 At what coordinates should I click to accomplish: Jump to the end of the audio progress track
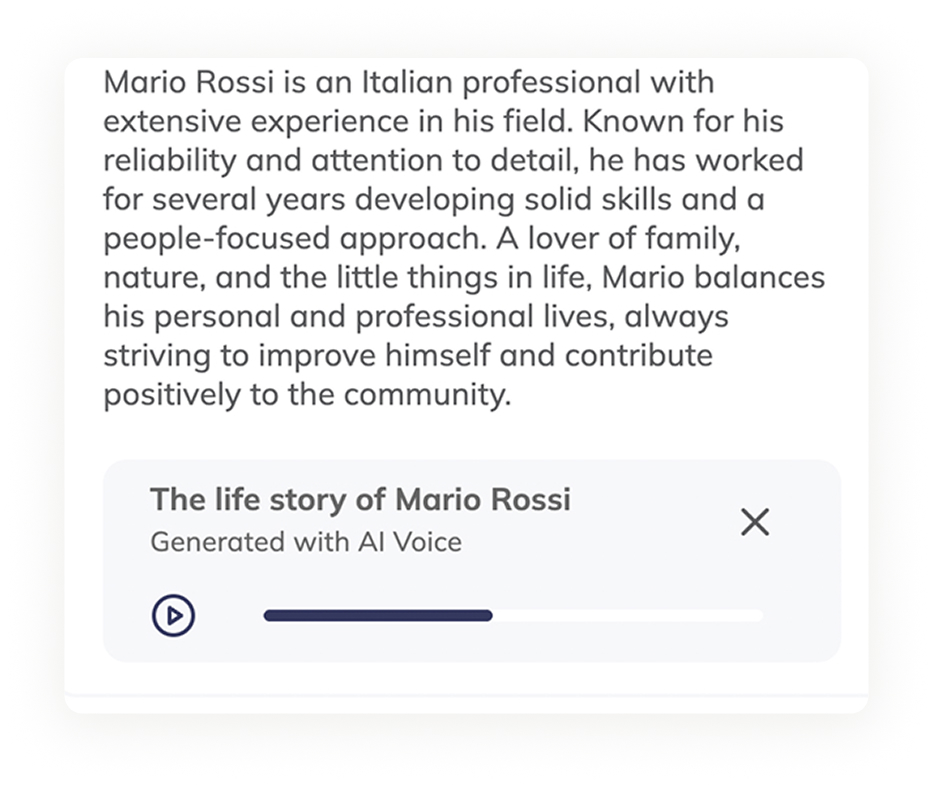[x=759, y=616]
